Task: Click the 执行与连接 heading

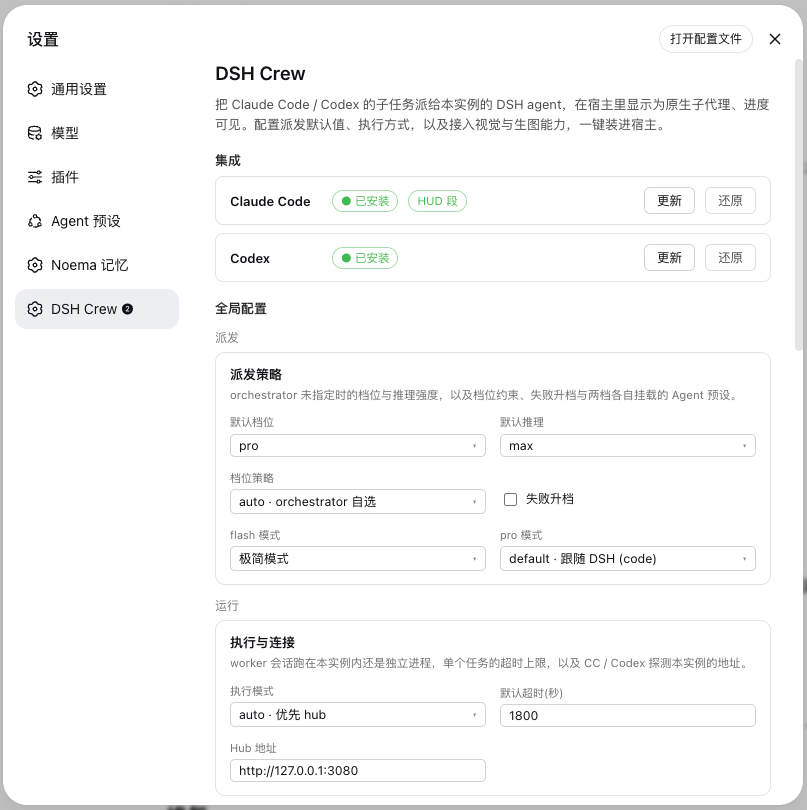Action: [x=262, y=642]
